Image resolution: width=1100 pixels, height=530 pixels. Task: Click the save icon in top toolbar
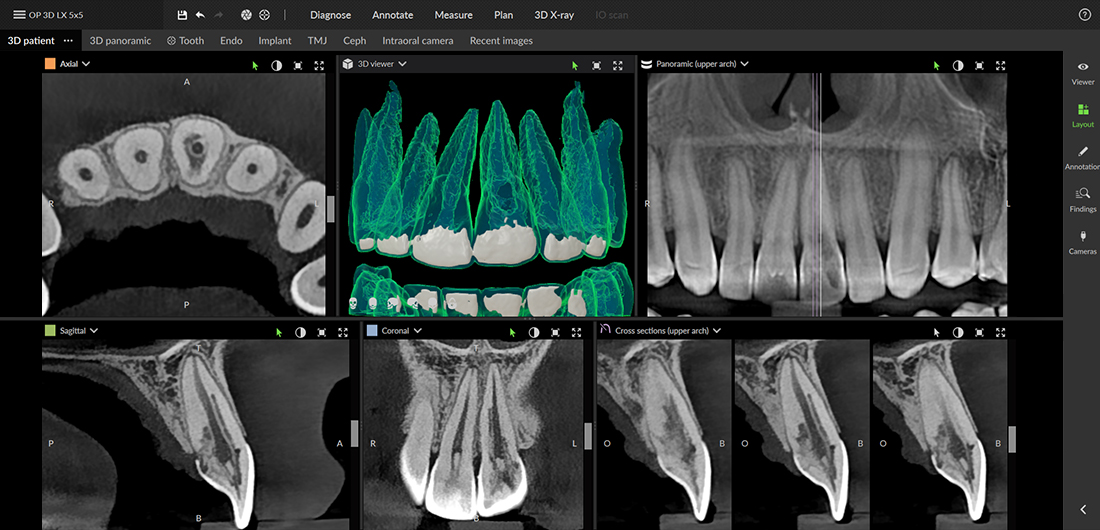(182, 15)
